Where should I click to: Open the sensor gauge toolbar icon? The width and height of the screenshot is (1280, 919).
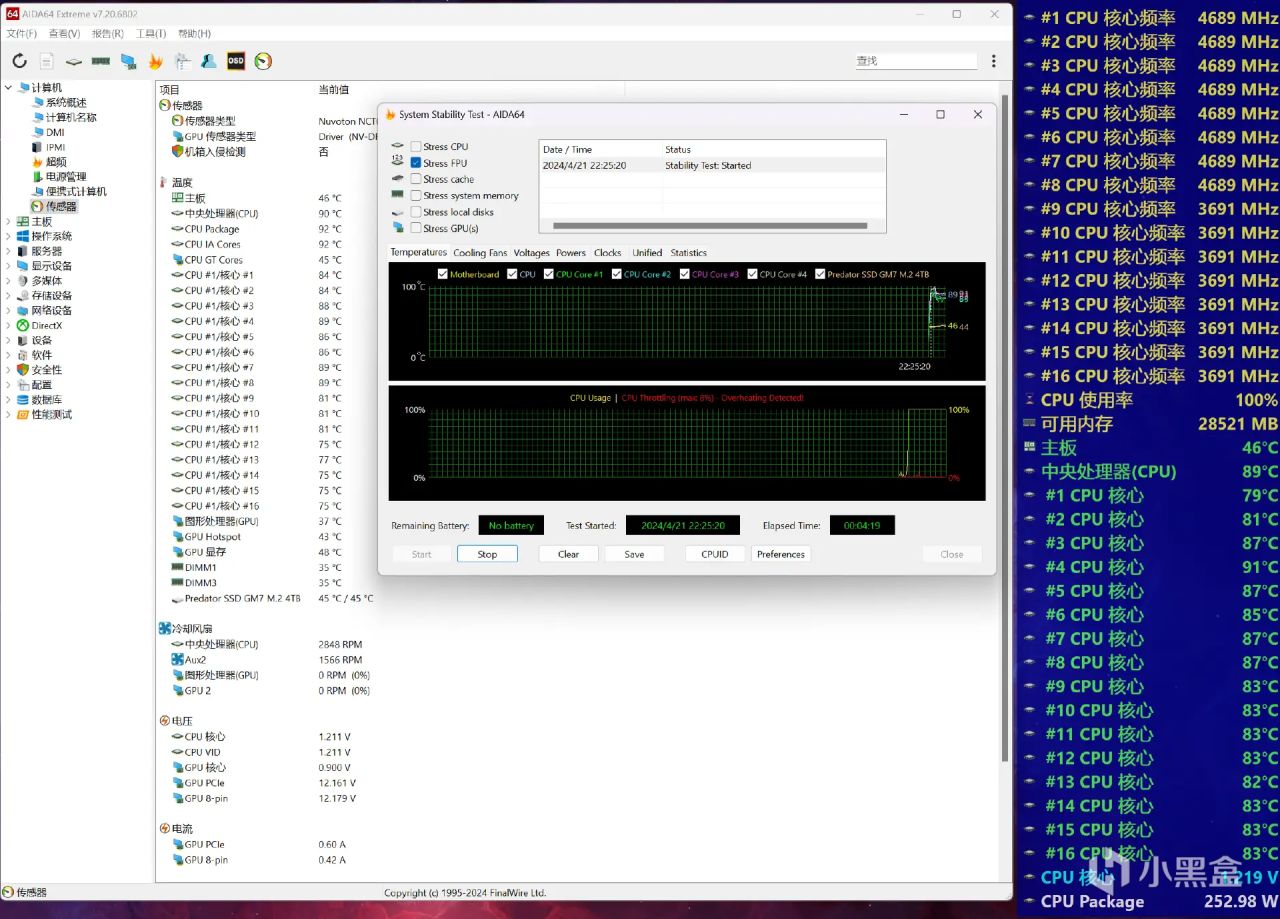263,61
